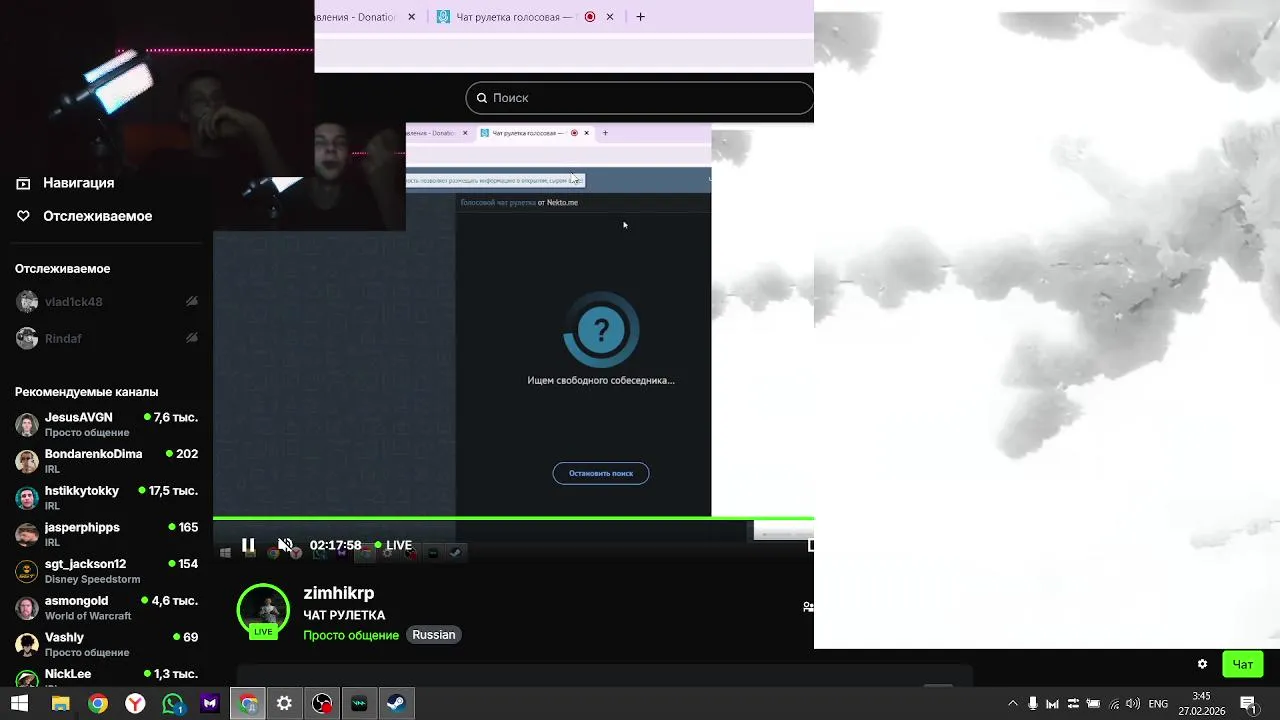The image size is (1280, 720).
Task: Open Windows notification center
Action: coord(1248,704)
